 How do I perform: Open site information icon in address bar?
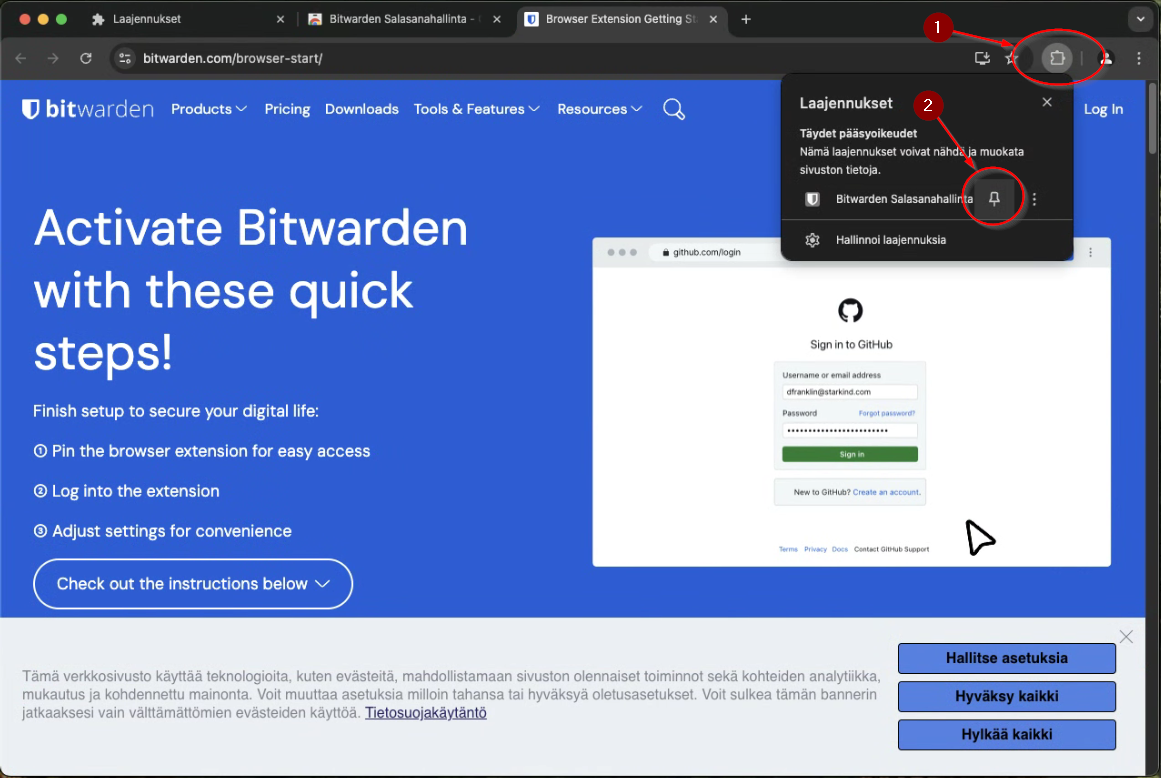point(125,58)
